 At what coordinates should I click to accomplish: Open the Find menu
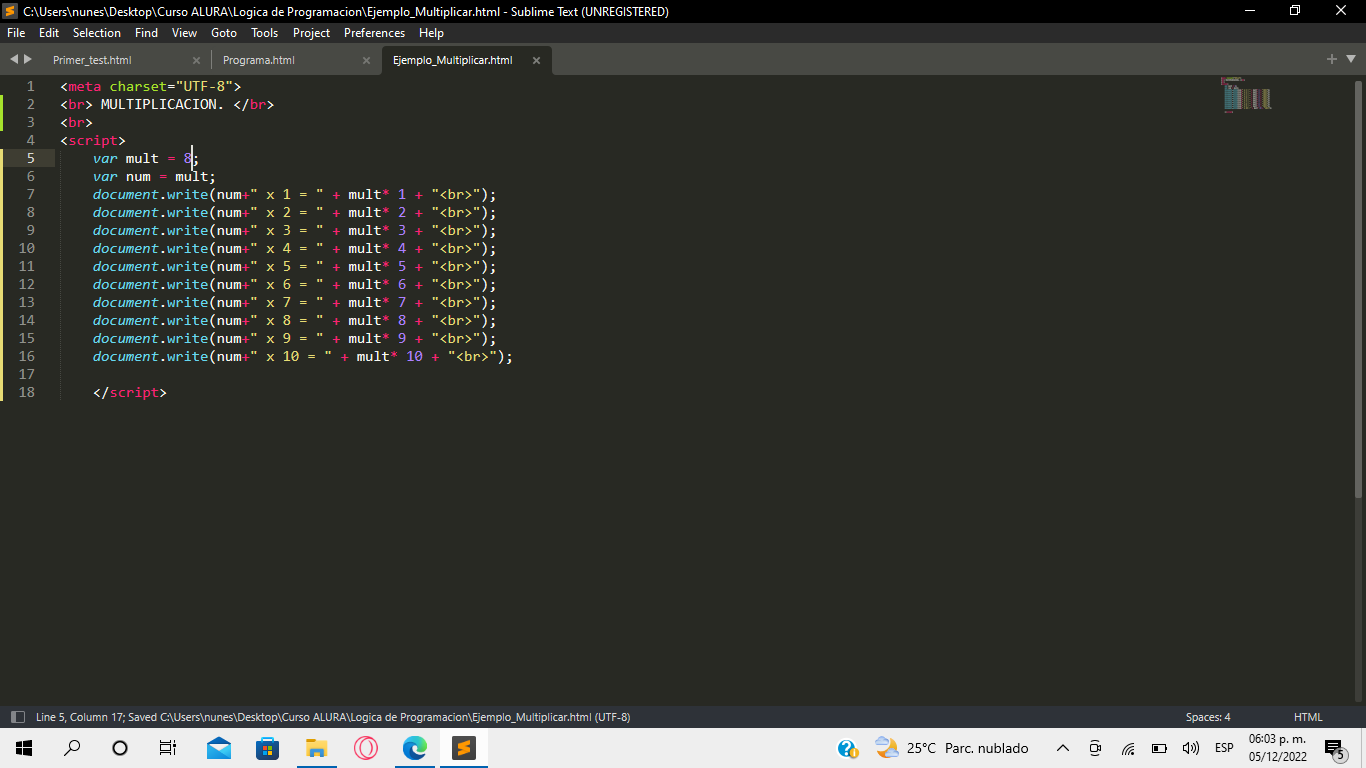(146, 33)
